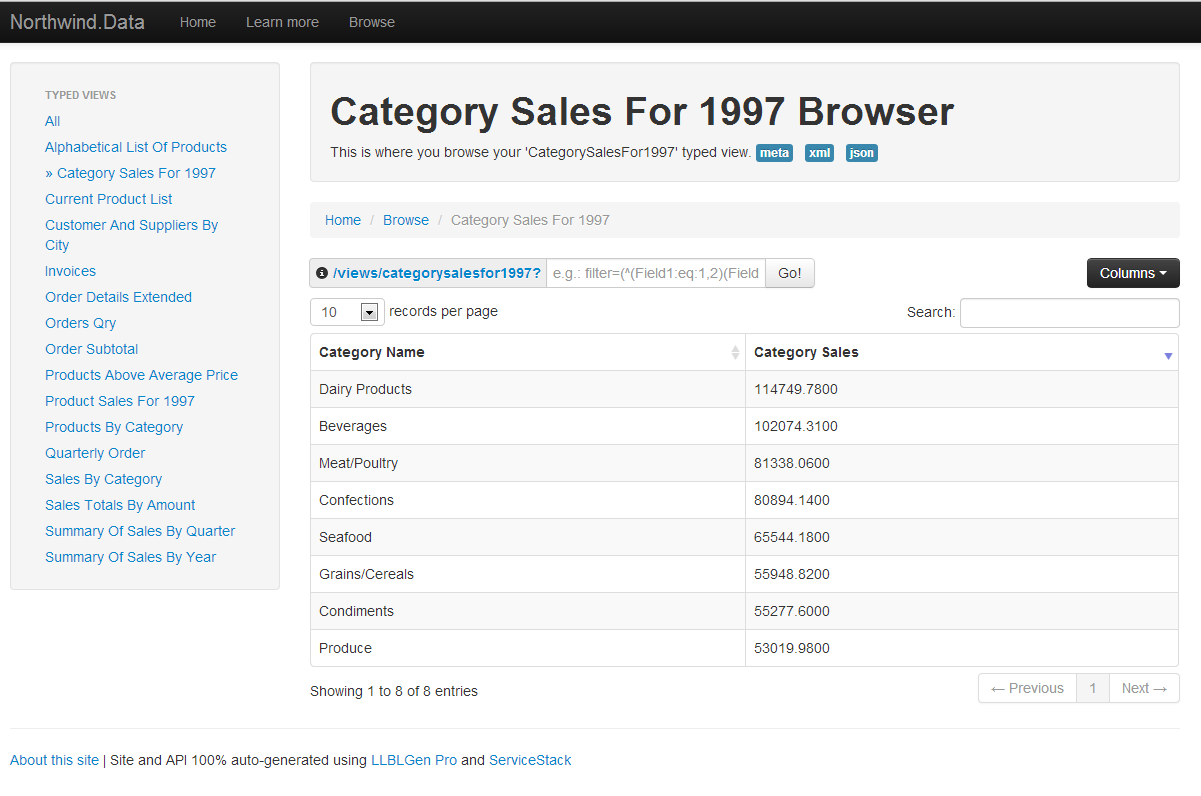Click the descending sort arrow on Category Sales
The width and height of the screenshot is (1201, 796).
click(x=1167, y=356)
